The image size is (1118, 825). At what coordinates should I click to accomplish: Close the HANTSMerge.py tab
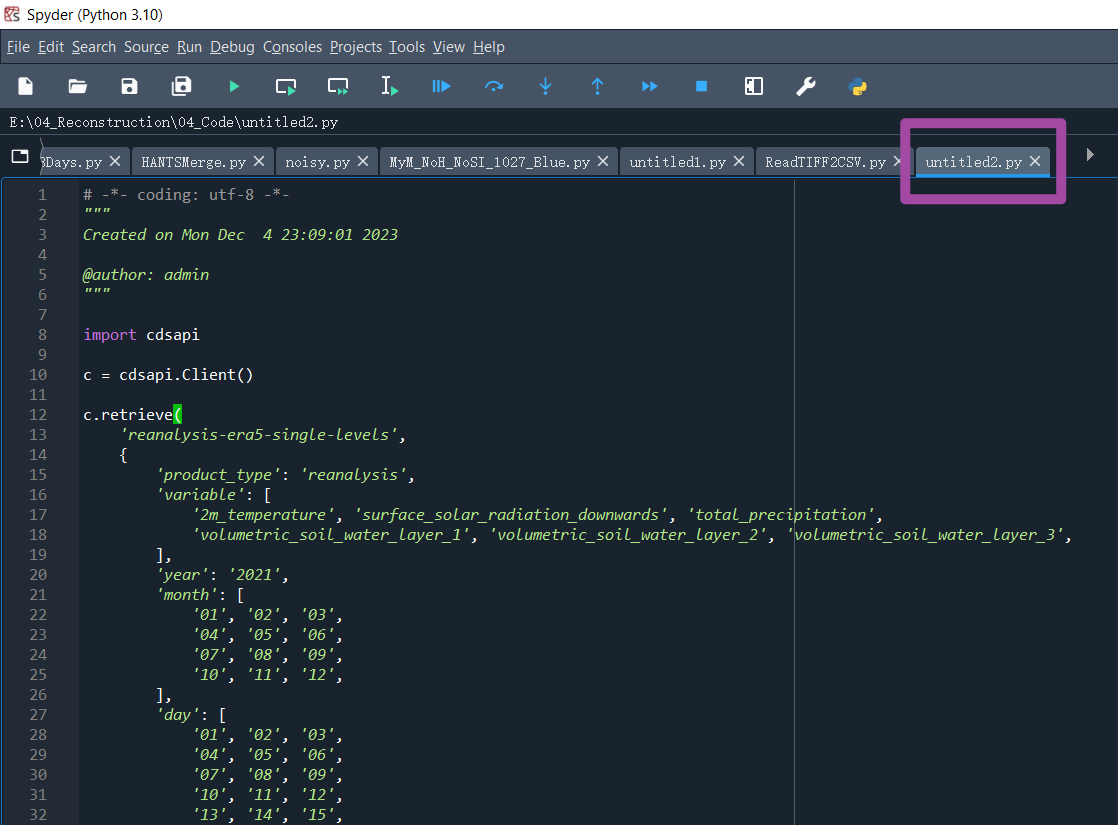pos(260,162)
